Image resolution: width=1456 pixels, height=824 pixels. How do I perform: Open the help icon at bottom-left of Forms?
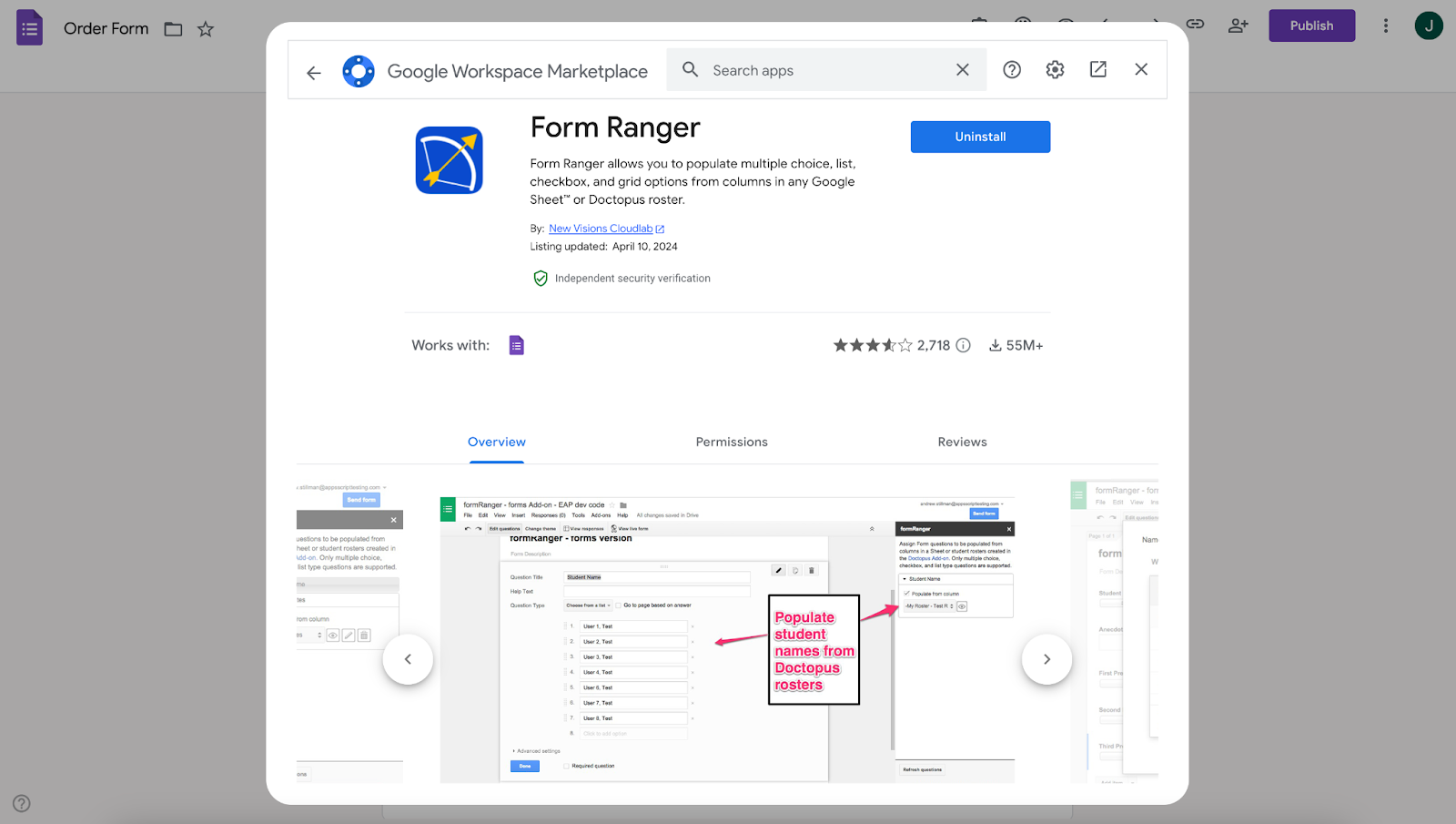coord(22,803)
